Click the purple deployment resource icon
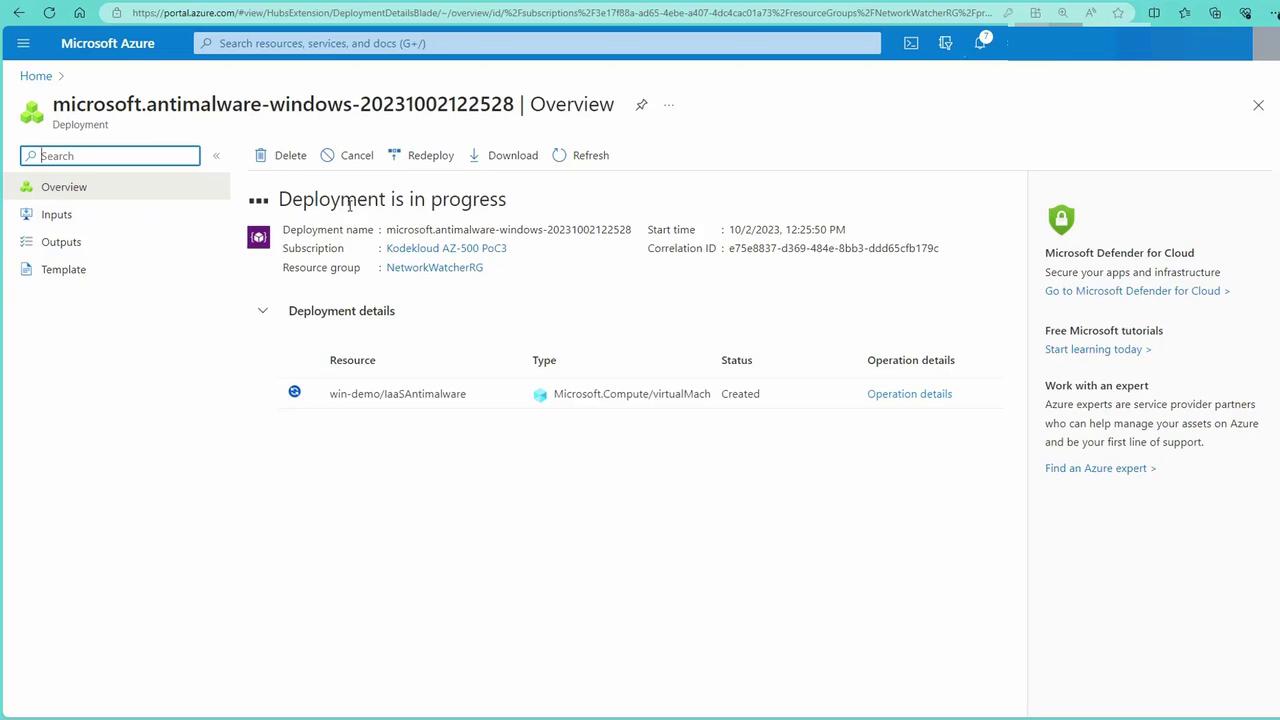 click(x=258, y=237)
